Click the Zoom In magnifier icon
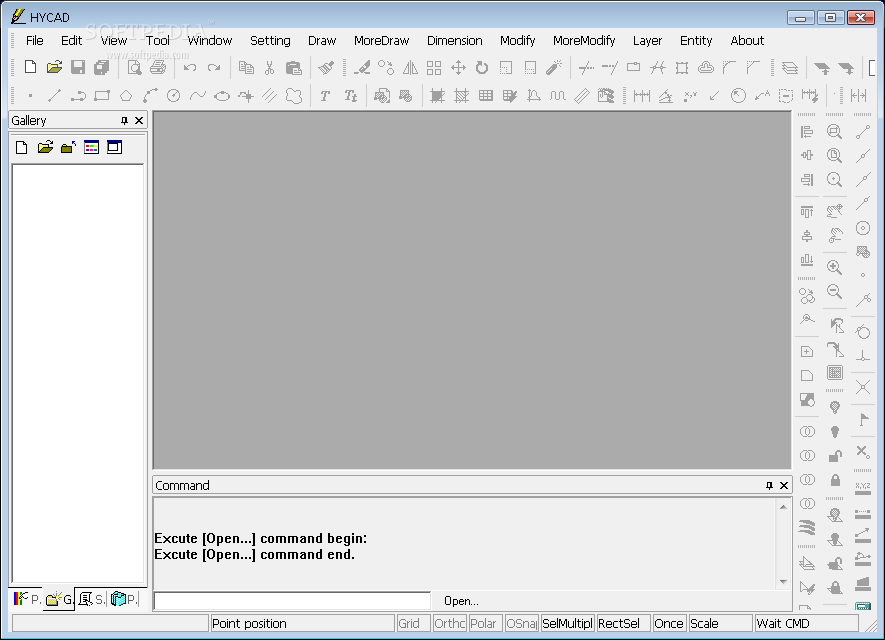 point(834,267)
